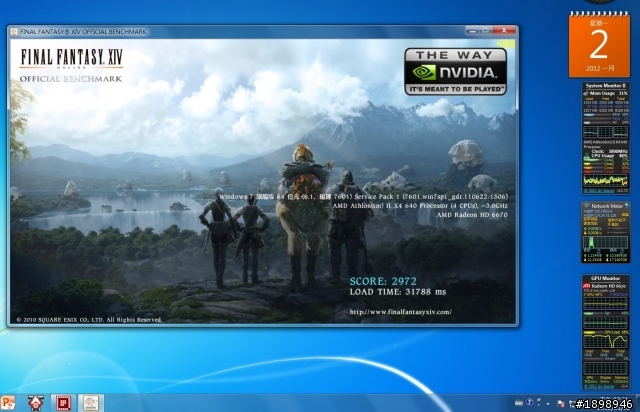Select the red square app taskbar button

pos(63,403)
